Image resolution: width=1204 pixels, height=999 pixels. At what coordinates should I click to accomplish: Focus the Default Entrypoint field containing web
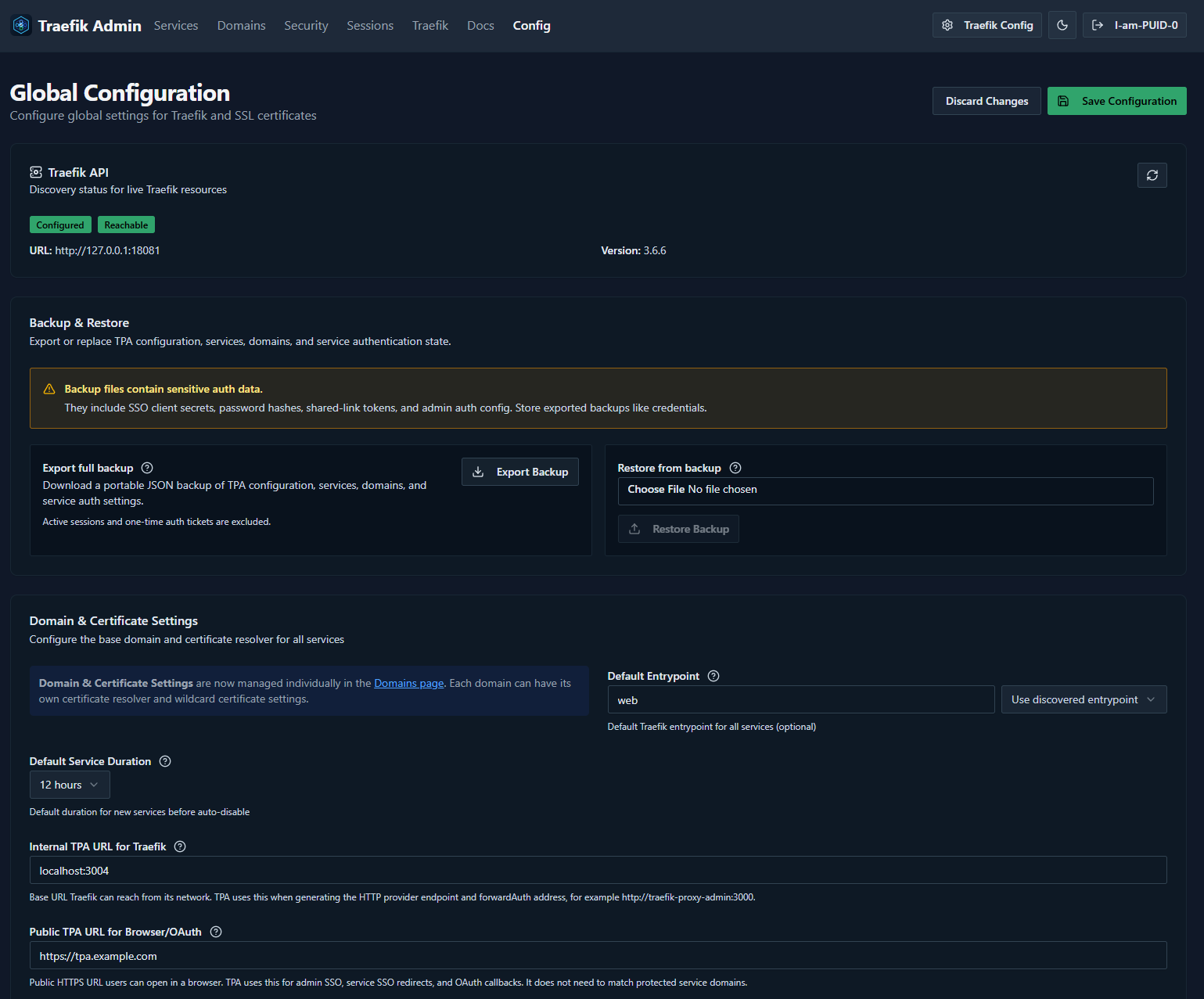[x=801, y=699]
